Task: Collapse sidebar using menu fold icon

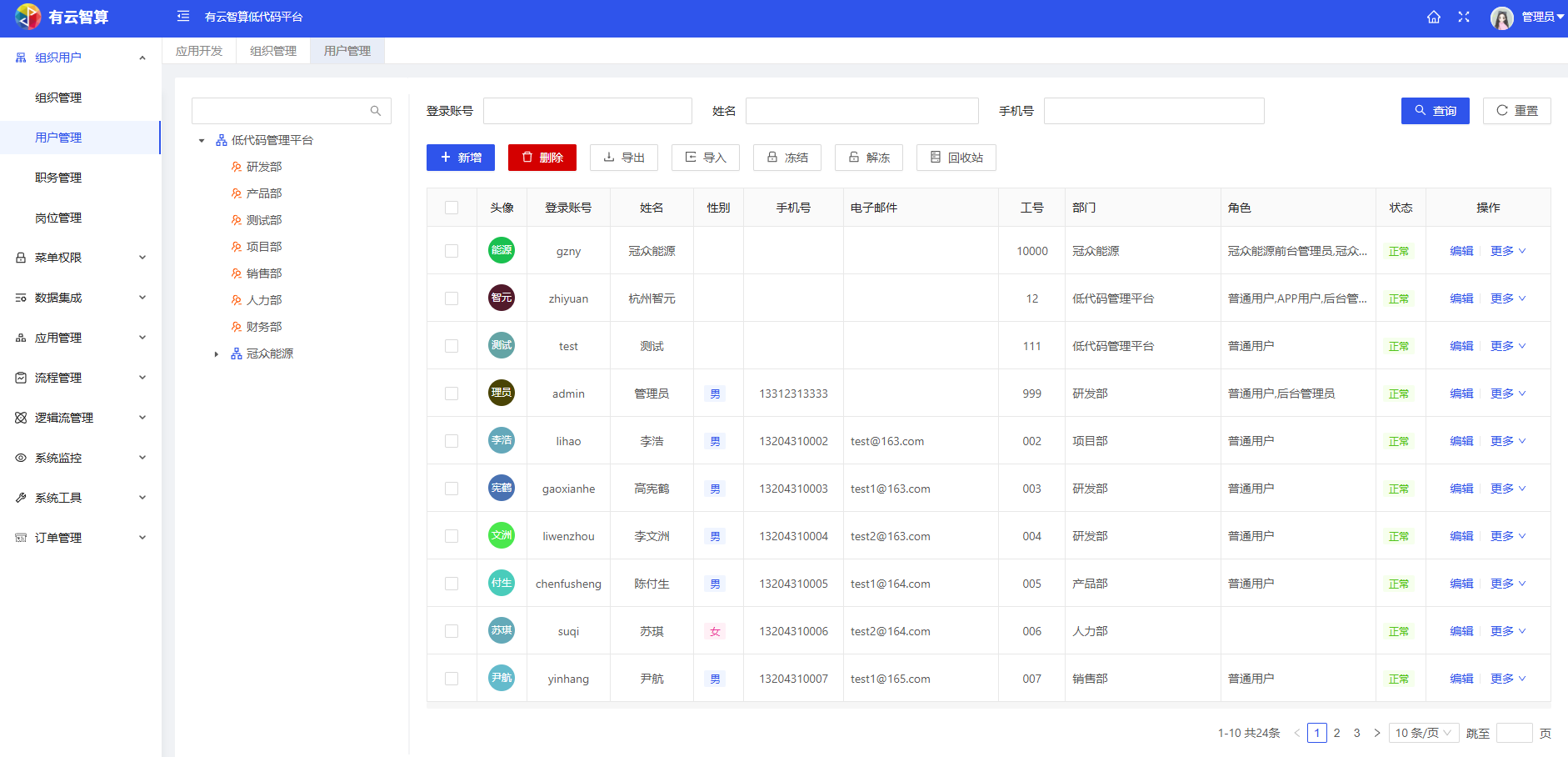Action: (x=183, y=17)
